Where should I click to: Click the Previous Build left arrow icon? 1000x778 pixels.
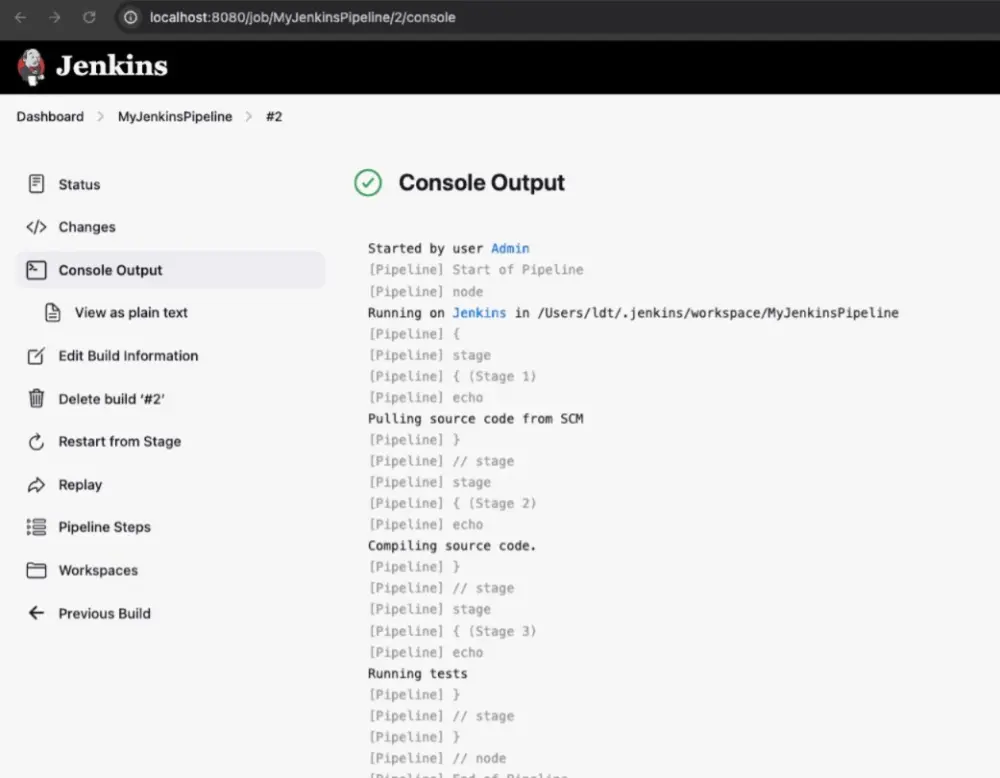point(36,613)
